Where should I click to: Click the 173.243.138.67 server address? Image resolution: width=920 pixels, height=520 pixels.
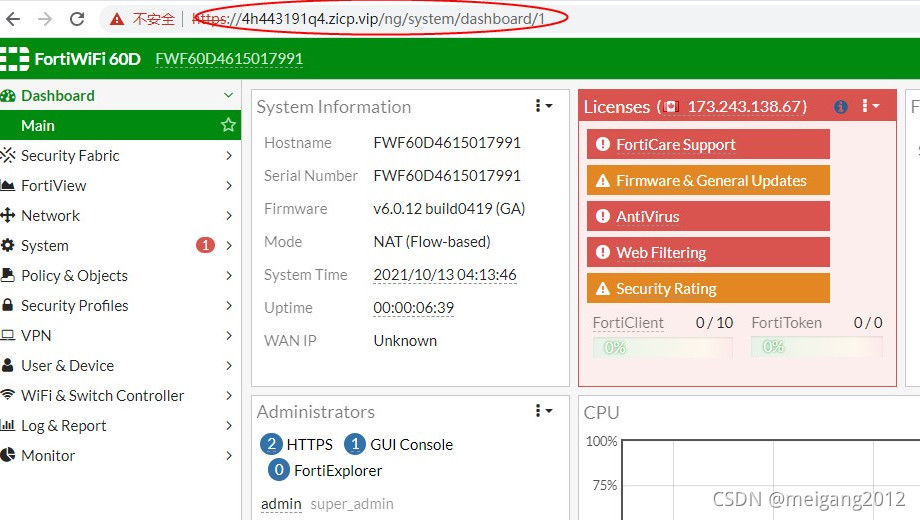(747, 106)
